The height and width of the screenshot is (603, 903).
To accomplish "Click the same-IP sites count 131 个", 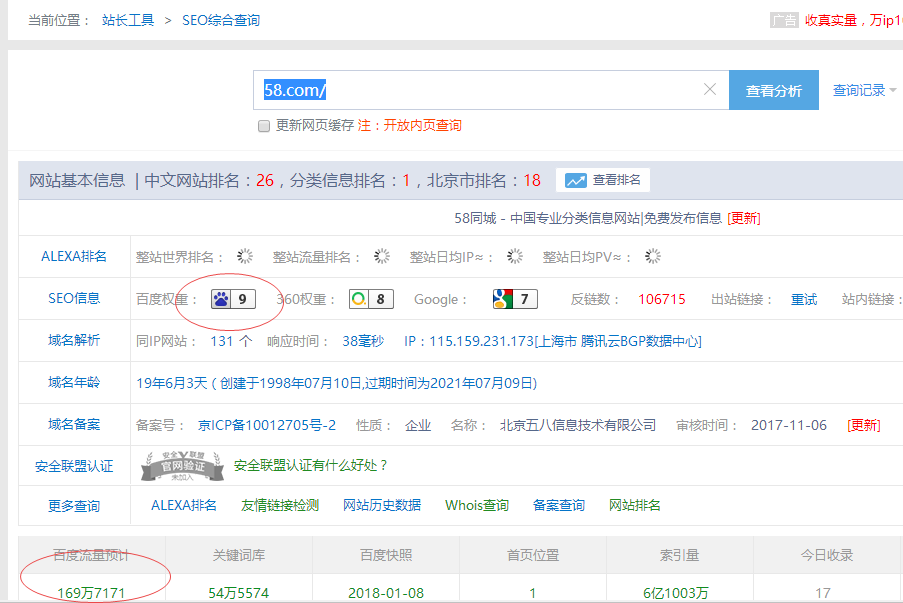I will (231, 341).
